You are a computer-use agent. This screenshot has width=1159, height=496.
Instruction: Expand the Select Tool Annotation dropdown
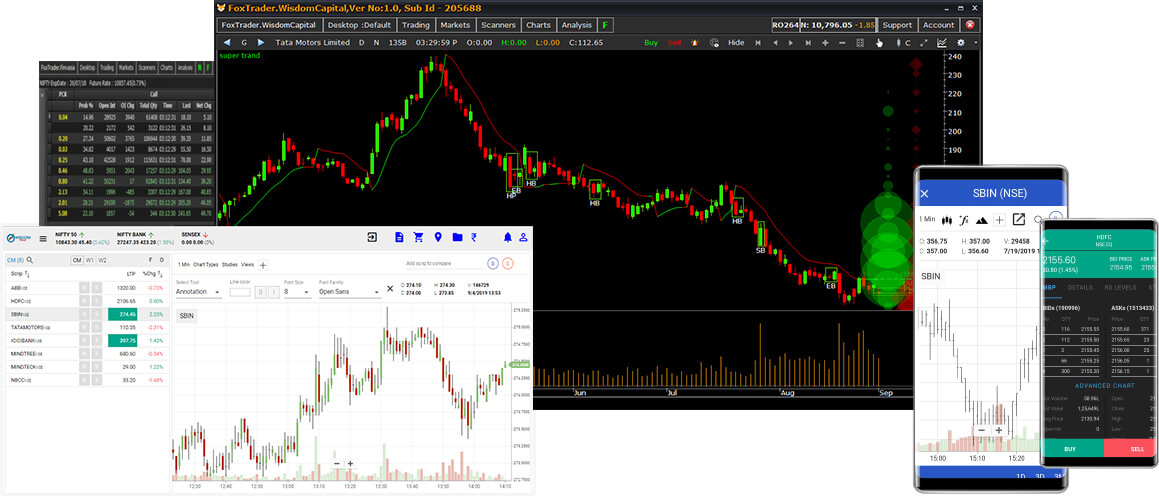(x=199, y=292)
